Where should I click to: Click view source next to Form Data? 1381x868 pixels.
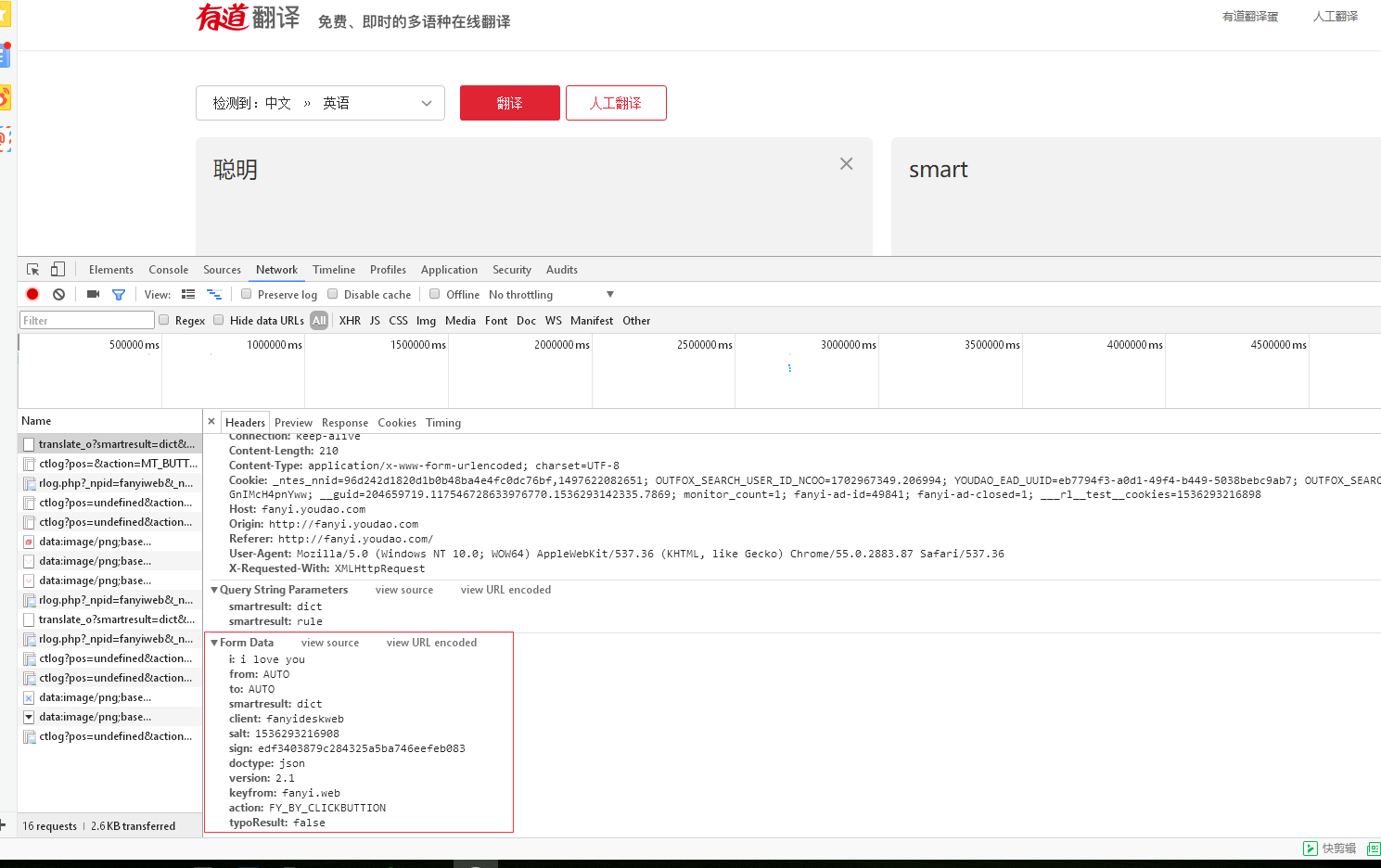point(330,643)
